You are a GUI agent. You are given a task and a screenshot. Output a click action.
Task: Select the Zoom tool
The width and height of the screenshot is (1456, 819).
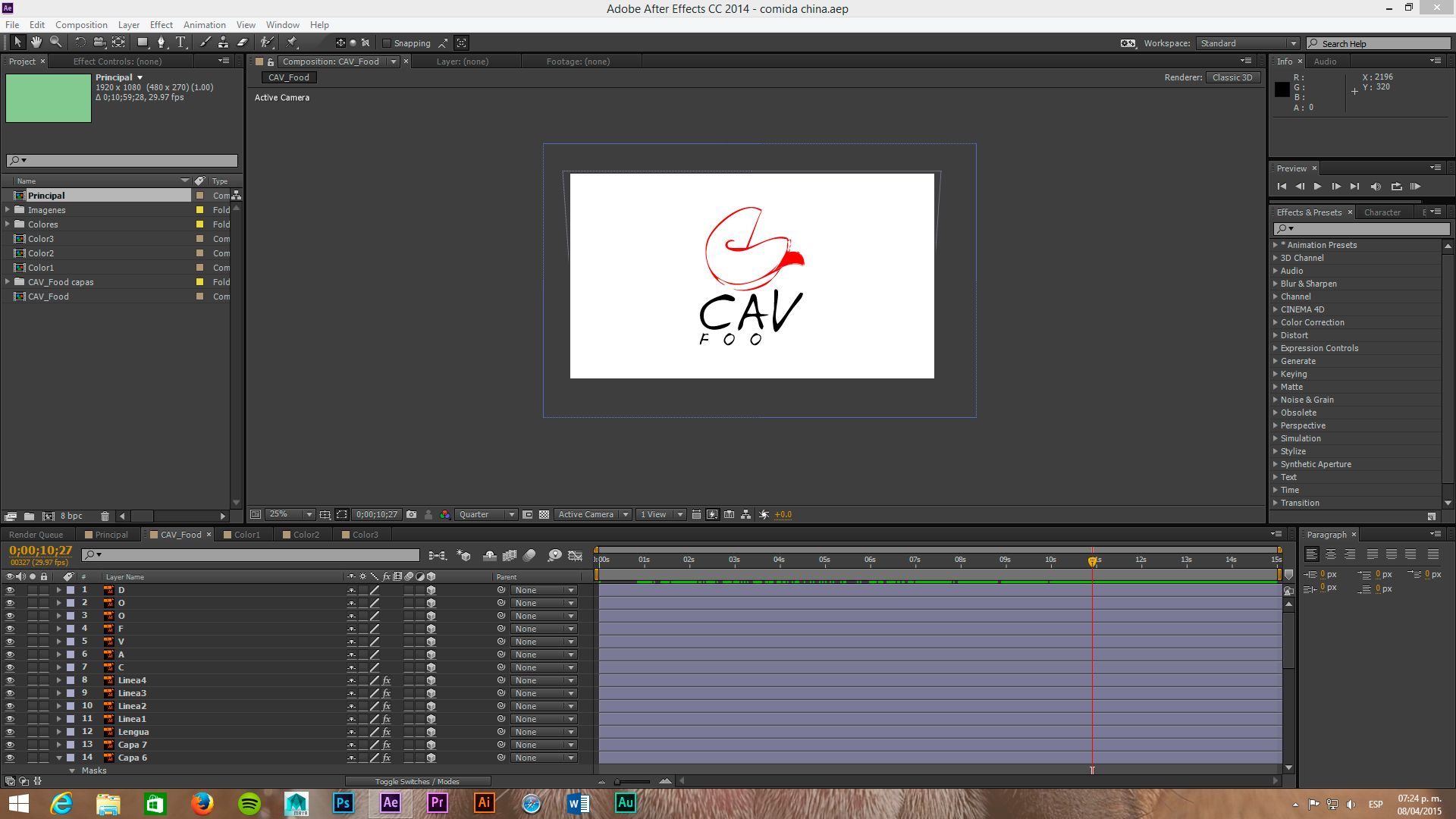[55, 42]
